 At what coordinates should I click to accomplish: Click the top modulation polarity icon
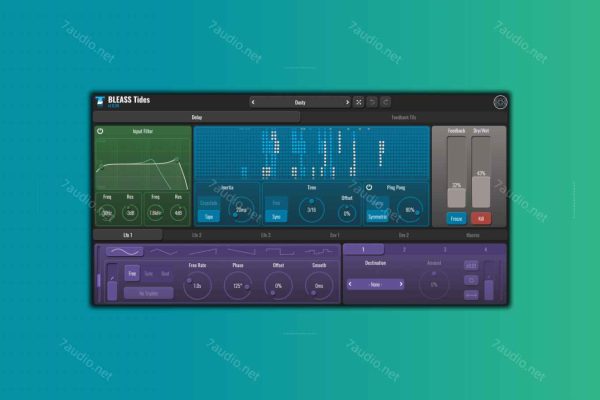pos(471,265)
